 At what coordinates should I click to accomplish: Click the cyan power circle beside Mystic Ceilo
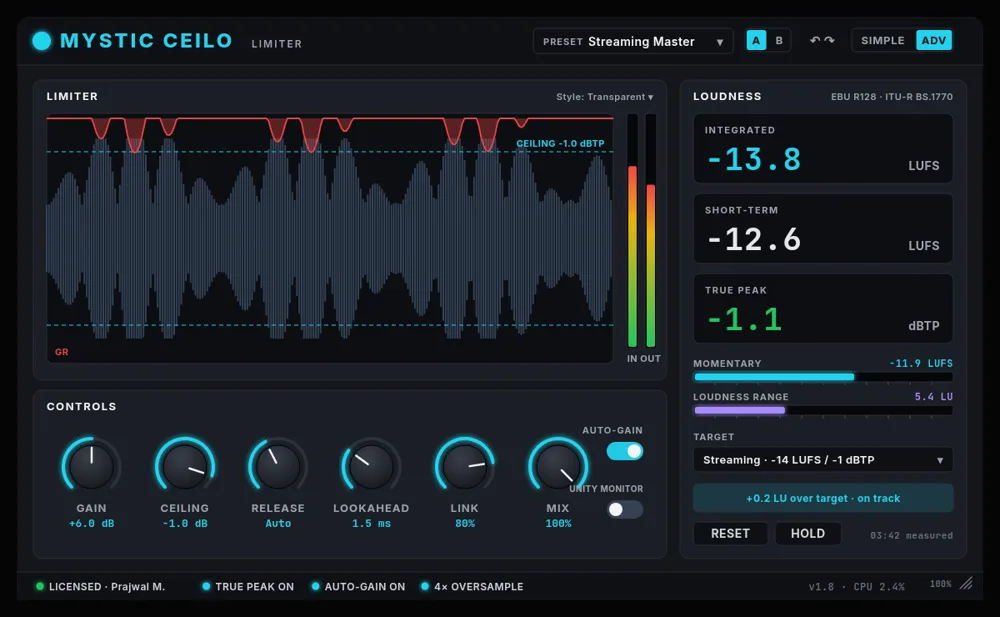tap(41, 41)
